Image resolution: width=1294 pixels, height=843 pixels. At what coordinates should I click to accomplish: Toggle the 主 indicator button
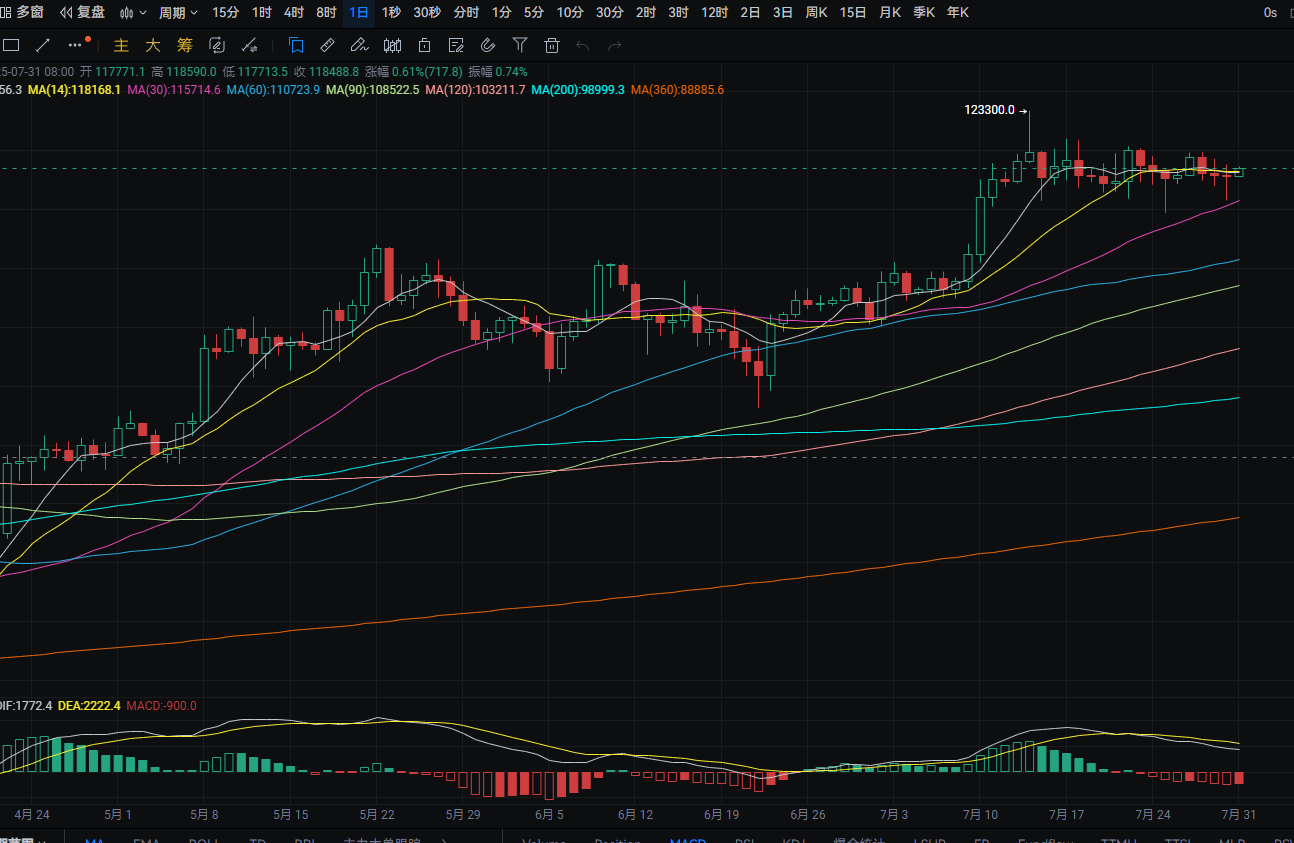tap(121, 45)
